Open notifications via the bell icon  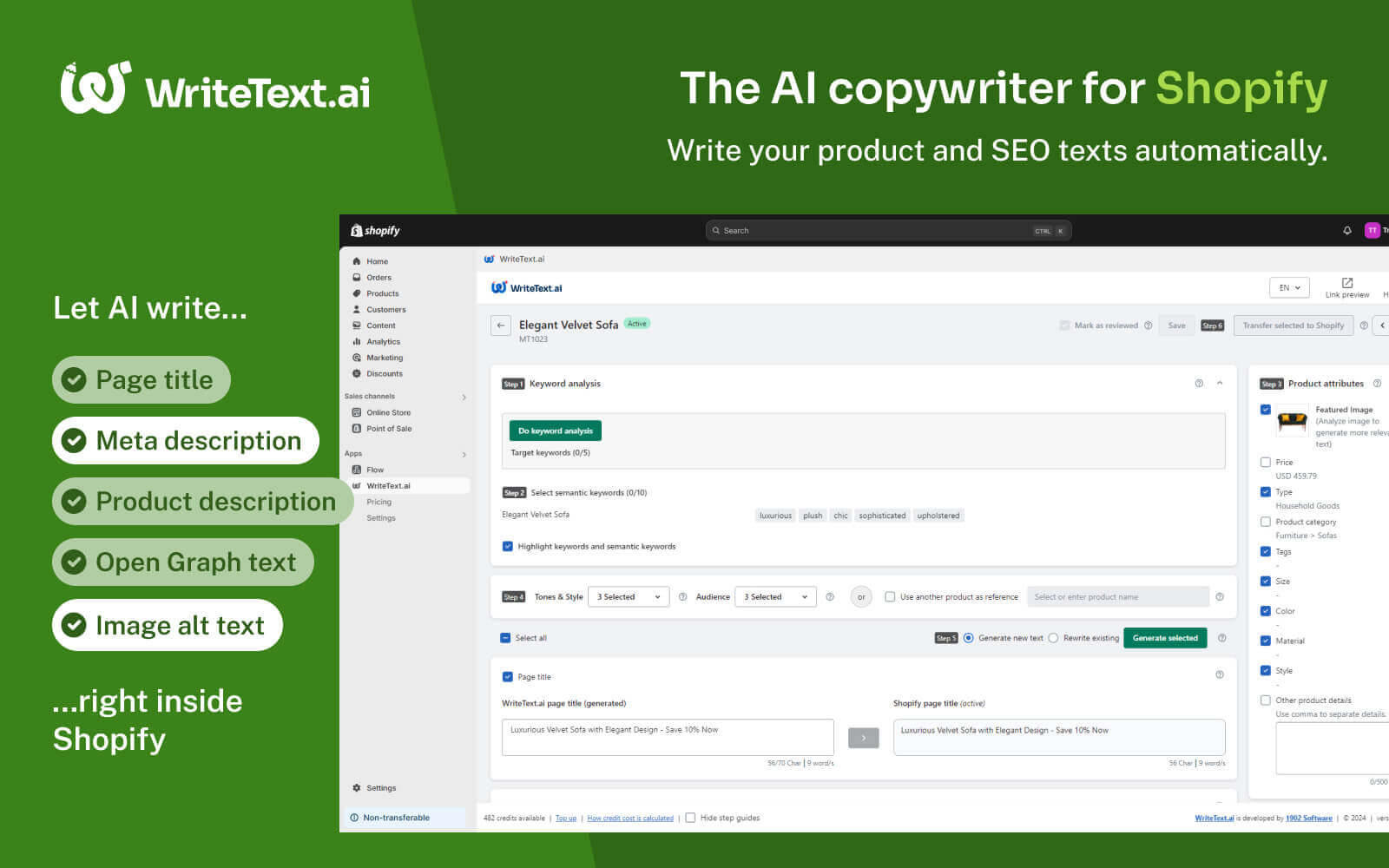tap(1346, 230)
